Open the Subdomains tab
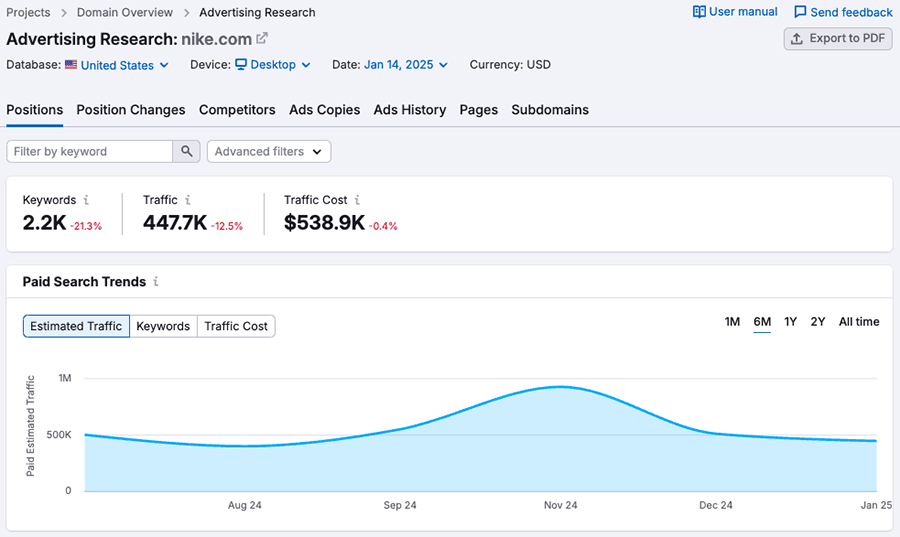This screenshot has width=900, height=537. pos(550,110)
